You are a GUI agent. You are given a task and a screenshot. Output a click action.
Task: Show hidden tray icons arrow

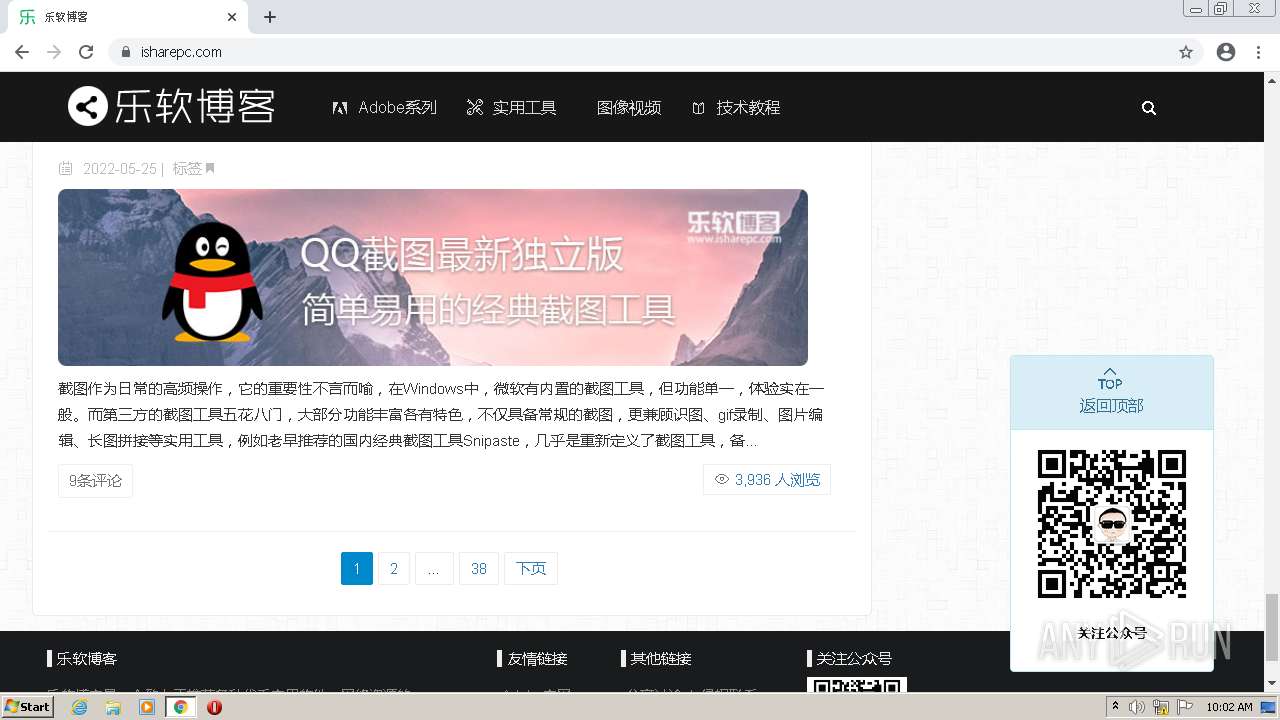point(1116,707)
